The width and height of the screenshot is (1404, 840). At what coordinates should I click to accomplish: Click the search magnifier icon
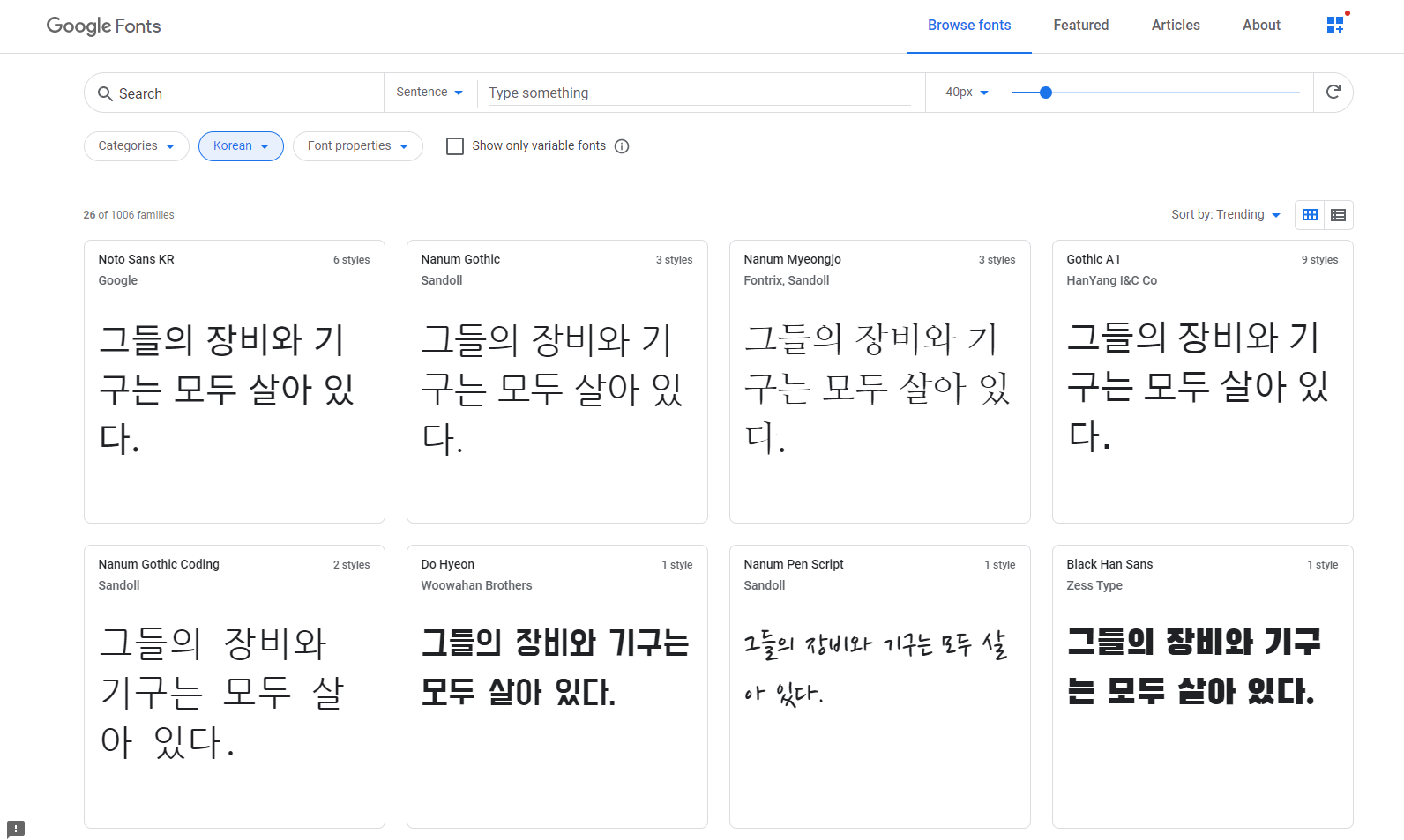coord(105,93)
